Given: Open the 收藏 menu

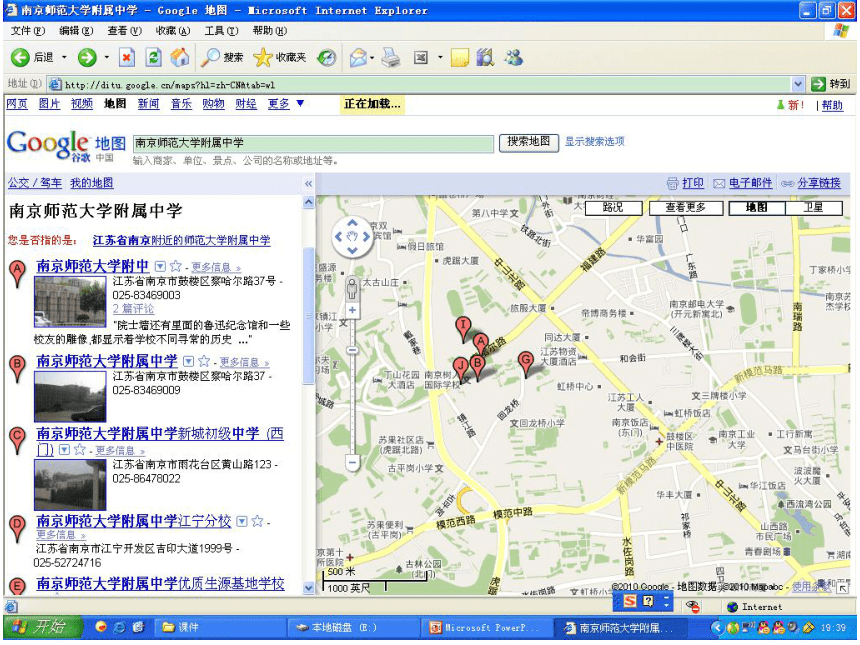Looking at the screenshot, I should (x=173, y=31).
